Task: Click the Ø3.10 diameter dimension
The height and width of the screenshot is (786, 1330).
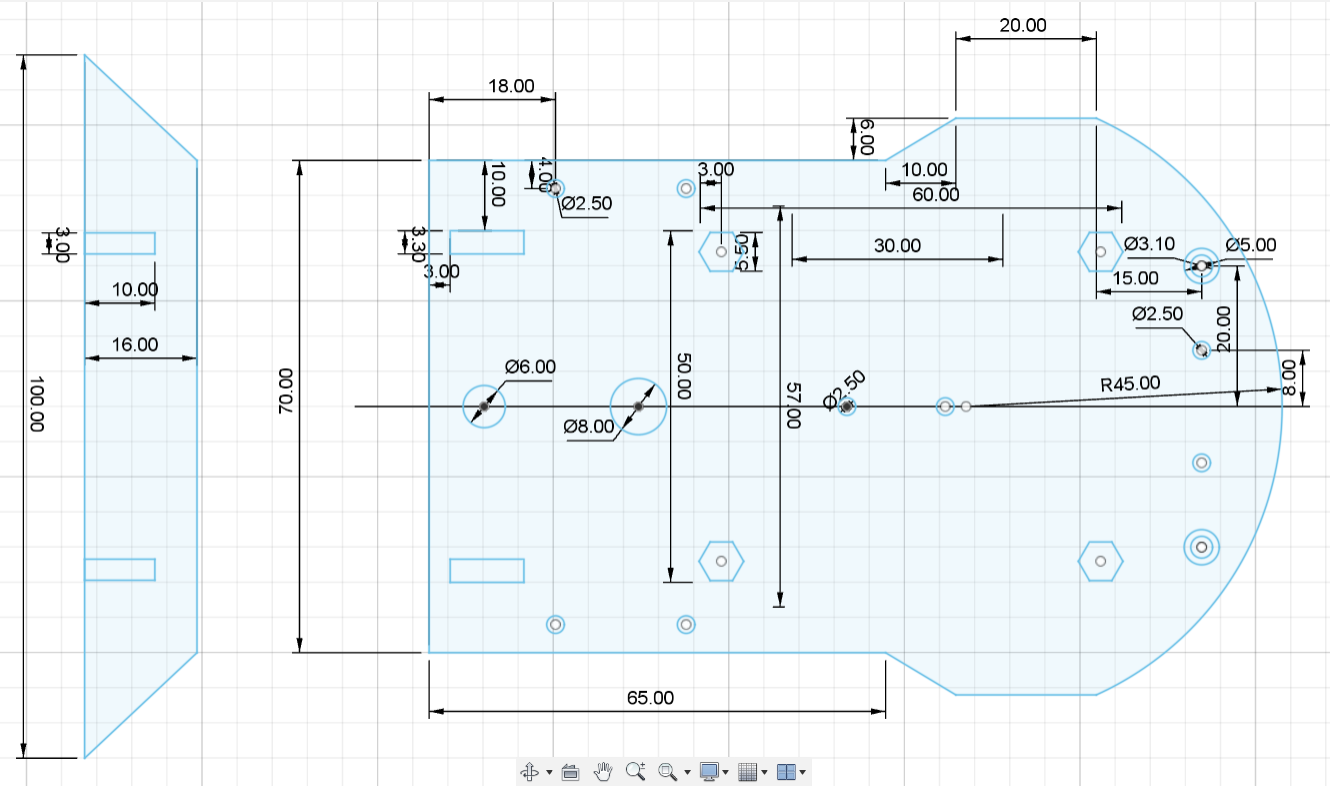Action: 1148,243
